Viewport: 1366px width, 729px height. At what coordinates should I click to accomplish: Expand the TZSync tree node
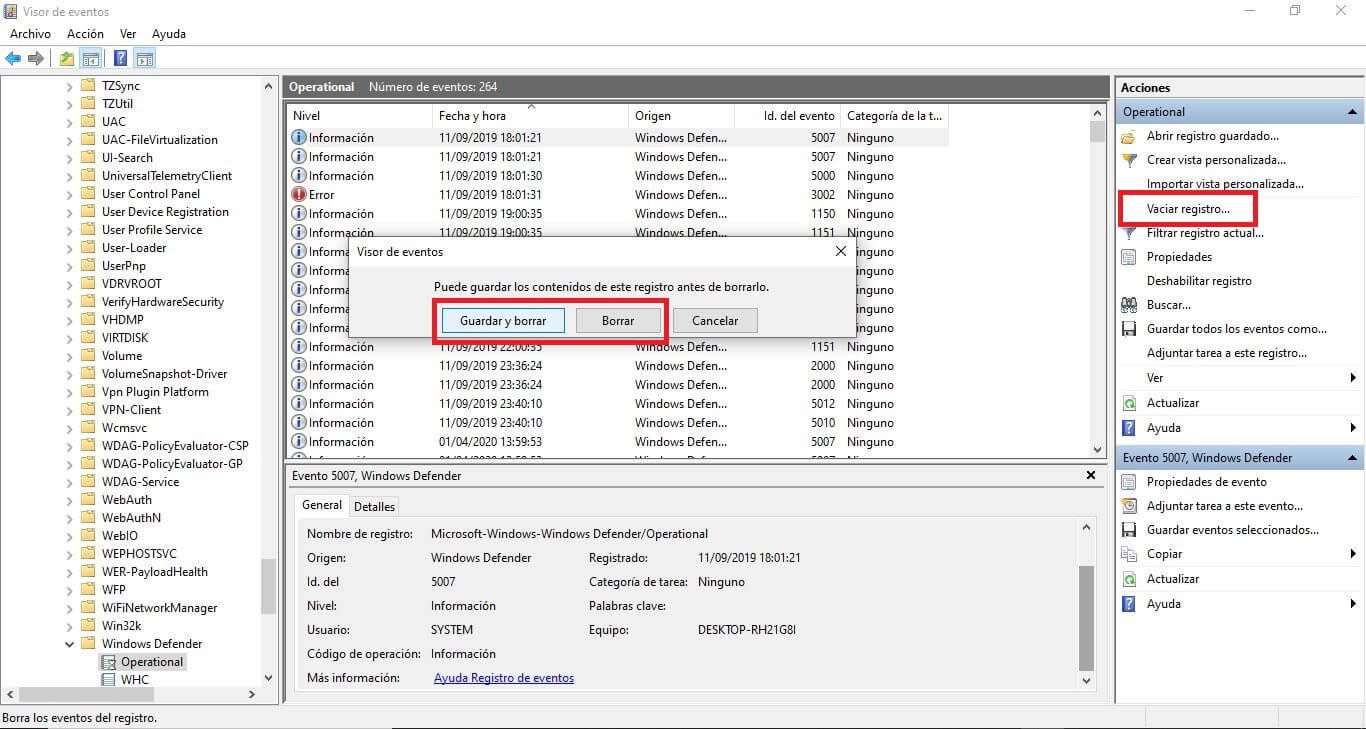[69, 86]
